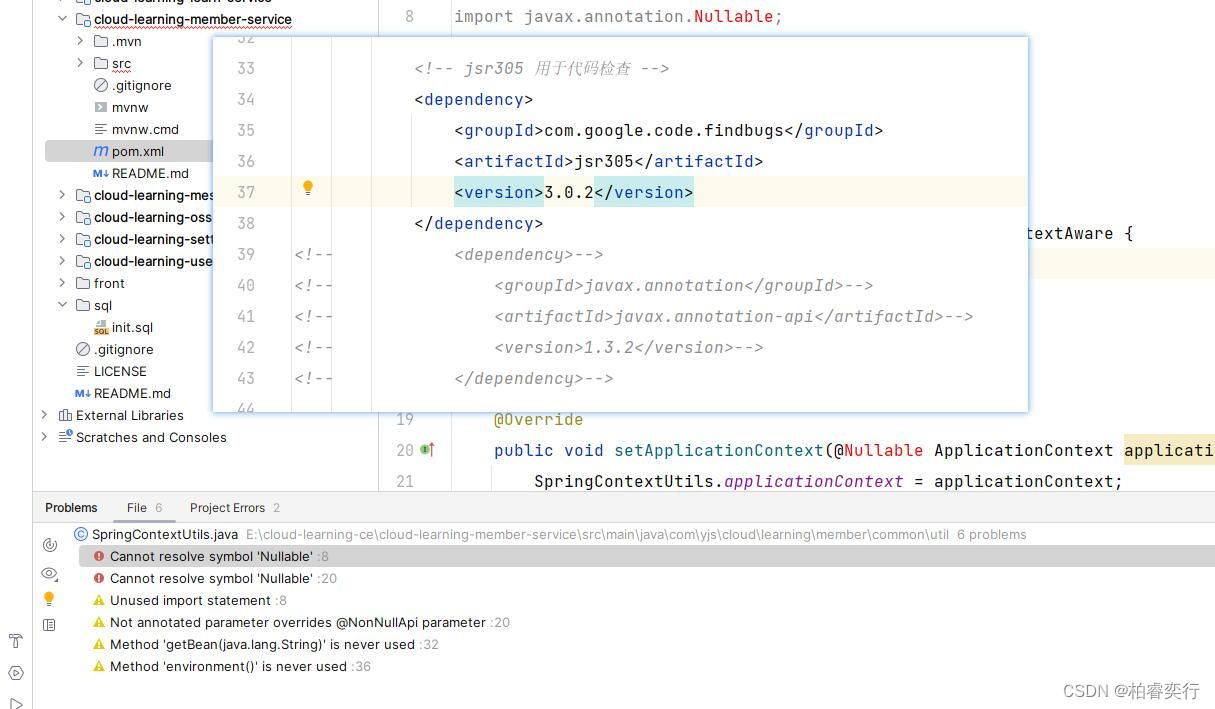Click the sql folder icon
Image resolution: width=1215 pixels, height=709 pixels.
pyautogui.click(x=83, y=305)
